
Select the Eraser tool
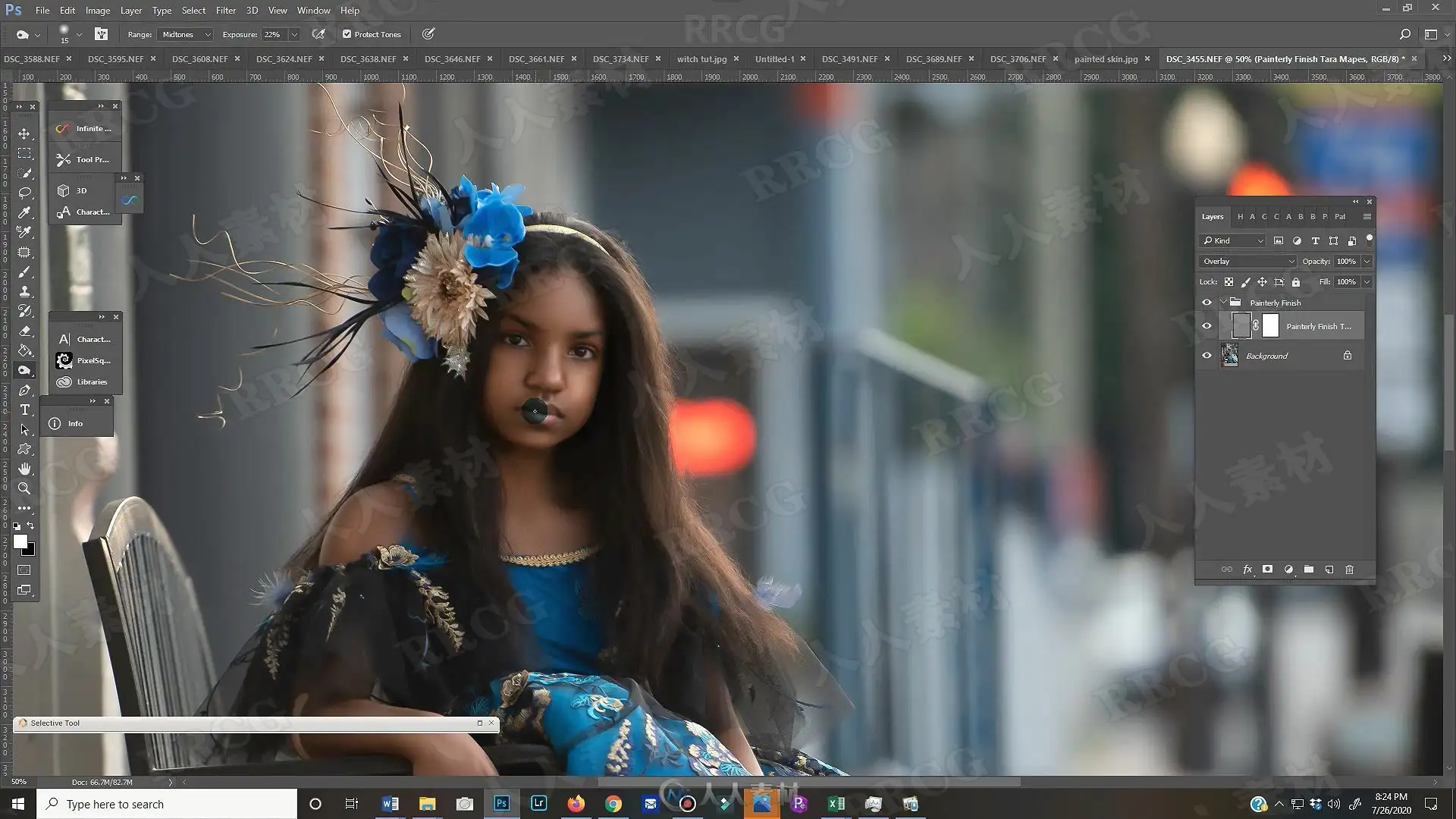click(24, 331)
